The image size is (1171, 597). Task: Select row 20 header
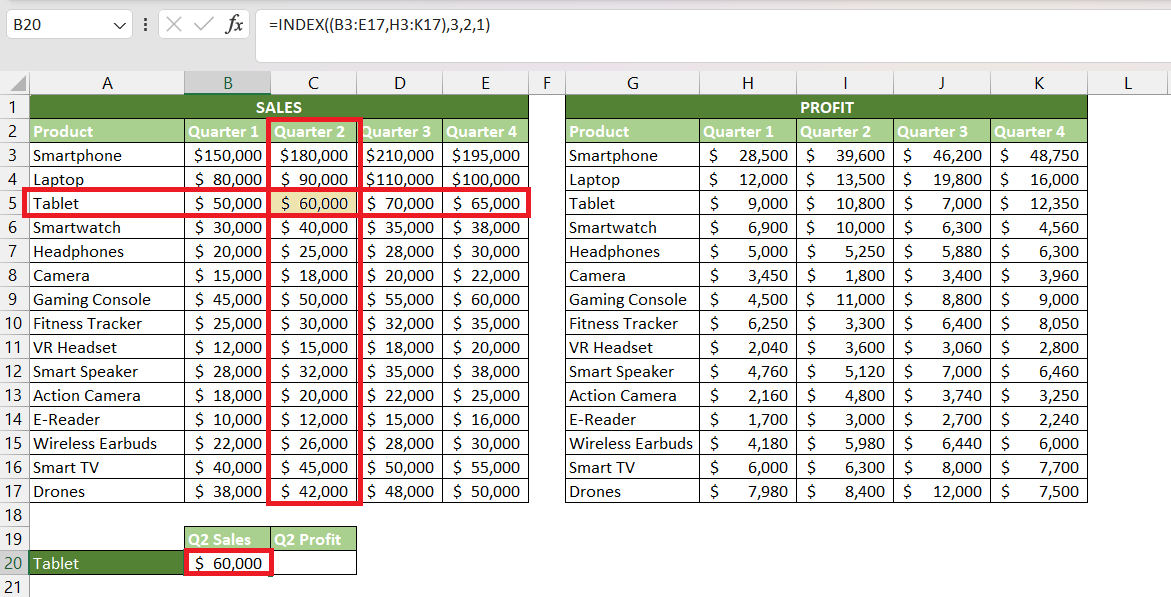[x=14, y=563]
